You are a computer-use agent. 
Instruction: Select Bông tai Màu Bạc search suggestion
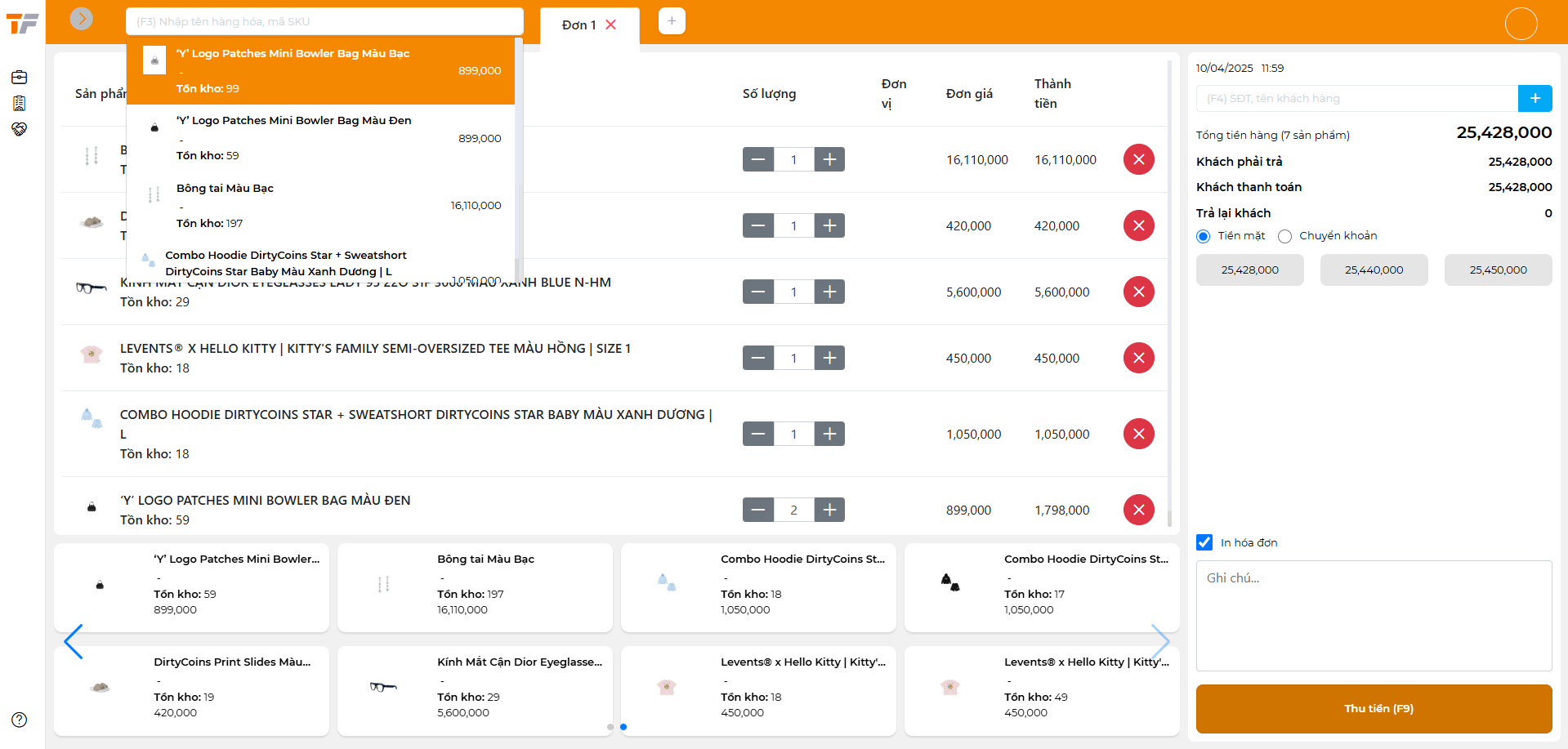click(321, 205)
